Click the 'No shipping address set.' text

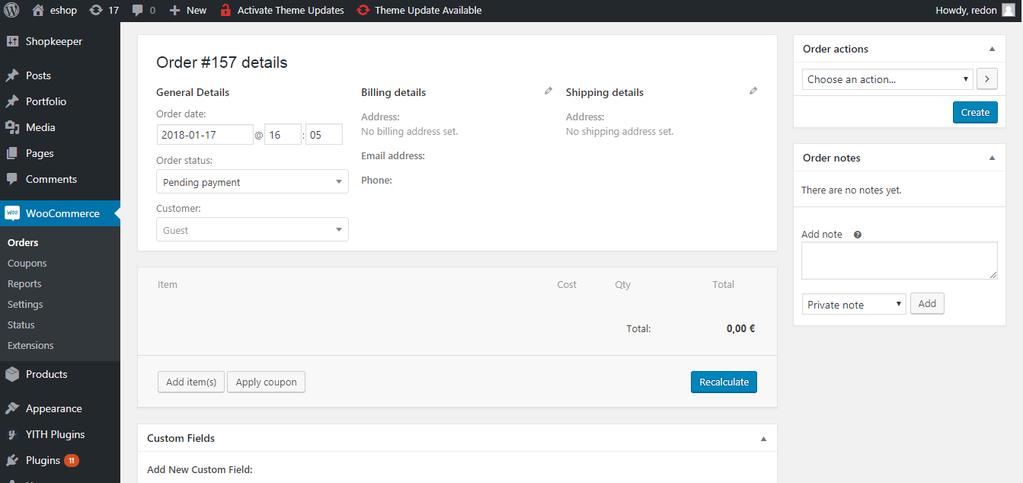pos(620,131)
